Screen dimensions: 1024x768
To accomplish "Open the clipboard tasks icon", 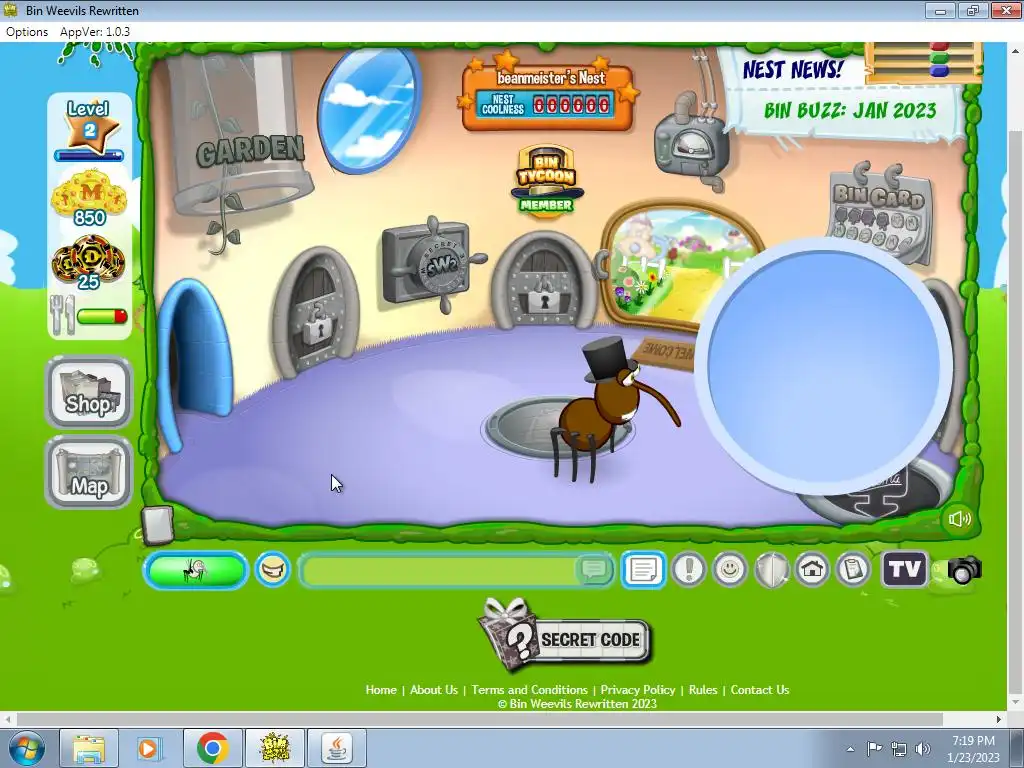I will pyautogui.click(x=854, y=569).
